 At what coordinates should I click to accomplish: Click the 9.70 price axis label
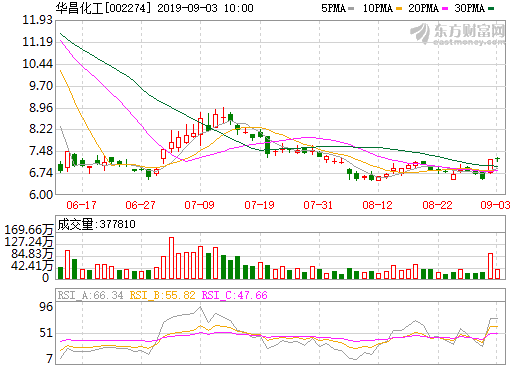tap(41, 86)
